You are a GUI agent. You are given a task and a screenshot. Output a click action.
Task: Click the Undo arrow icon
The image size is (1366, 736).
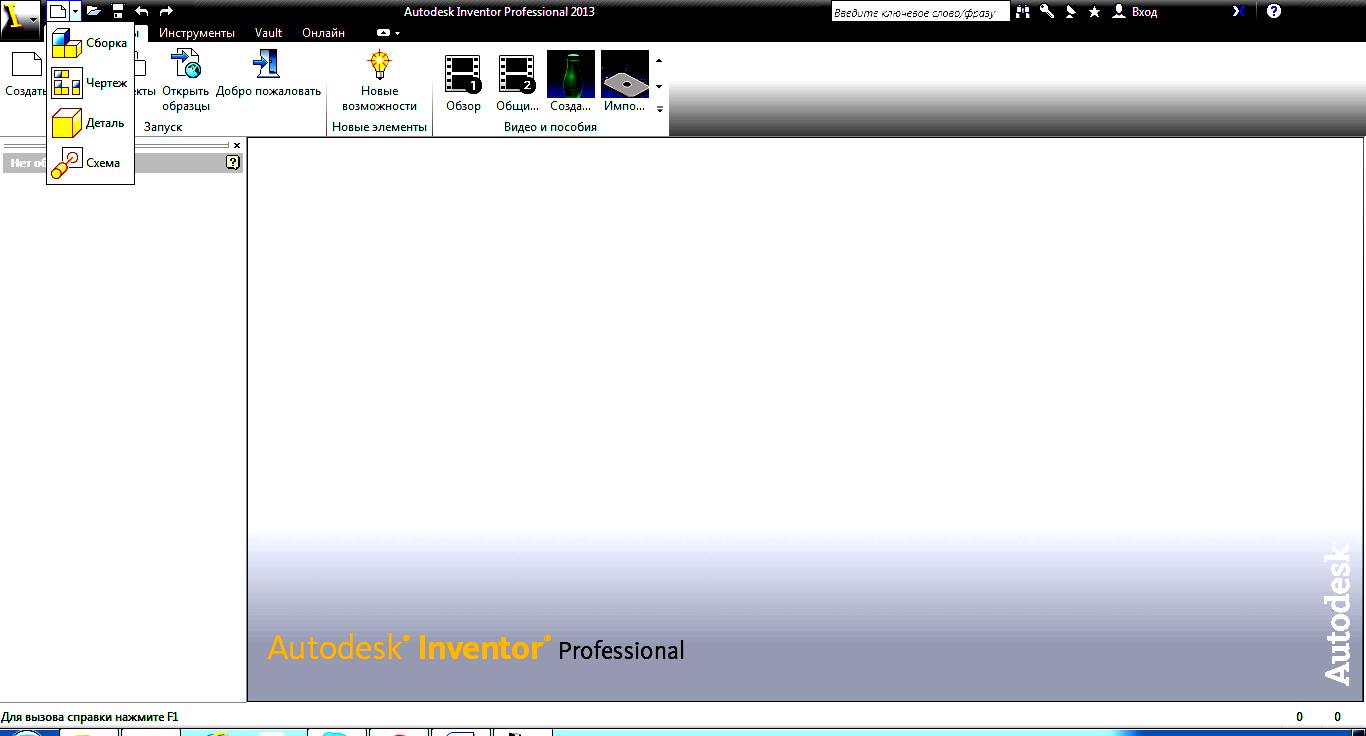tap(142, 12)
